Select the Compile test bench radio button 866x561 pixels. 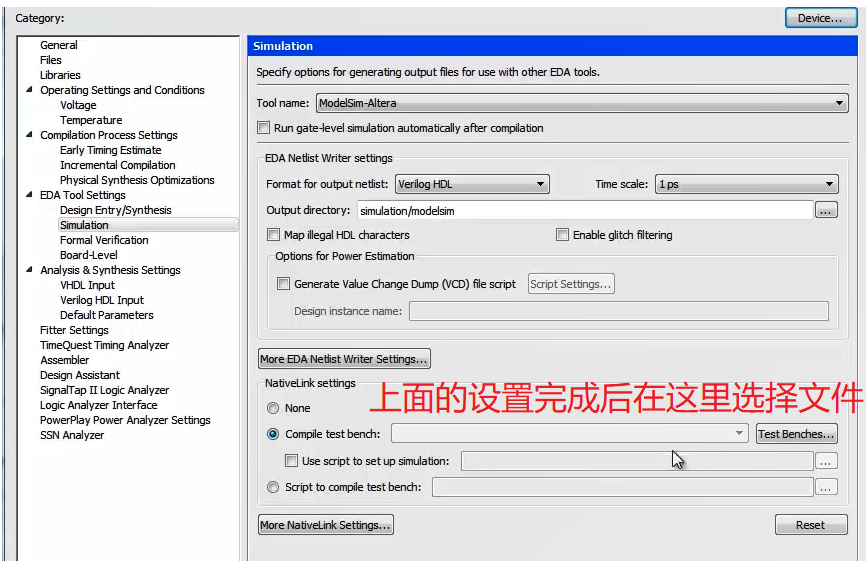[x=273, y=435]
